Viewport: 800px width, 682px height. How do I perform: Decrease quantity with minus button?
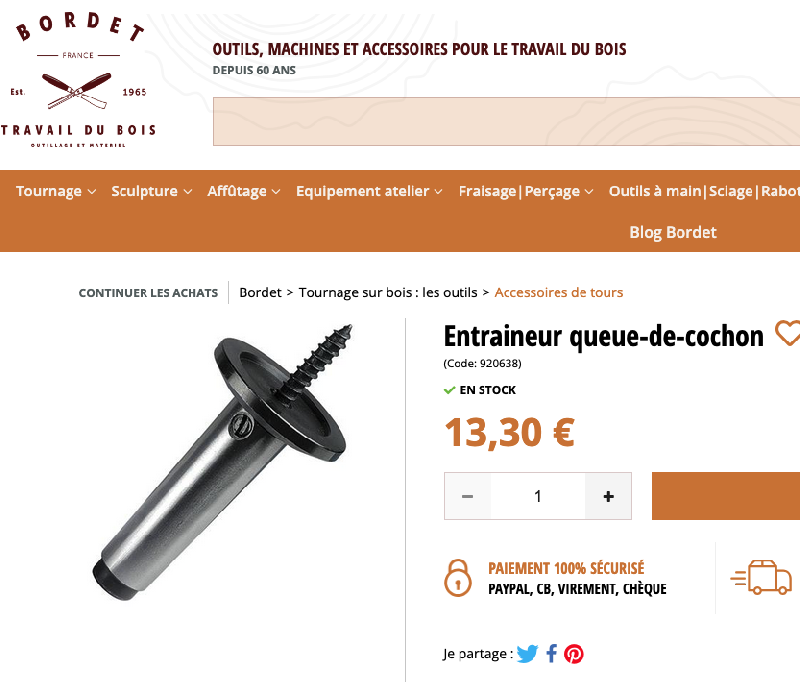467,496
